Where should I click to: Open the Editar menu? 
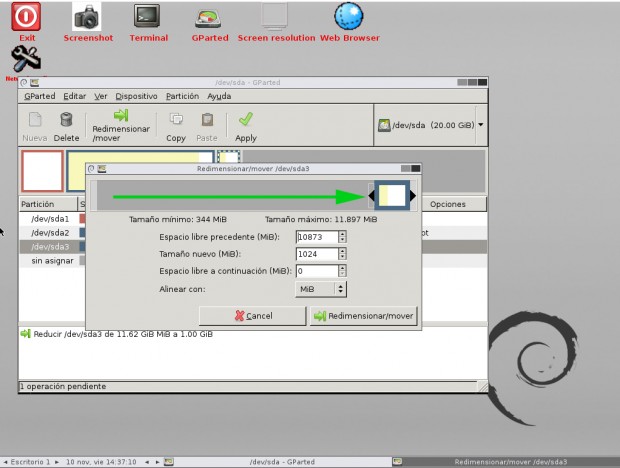74,96
